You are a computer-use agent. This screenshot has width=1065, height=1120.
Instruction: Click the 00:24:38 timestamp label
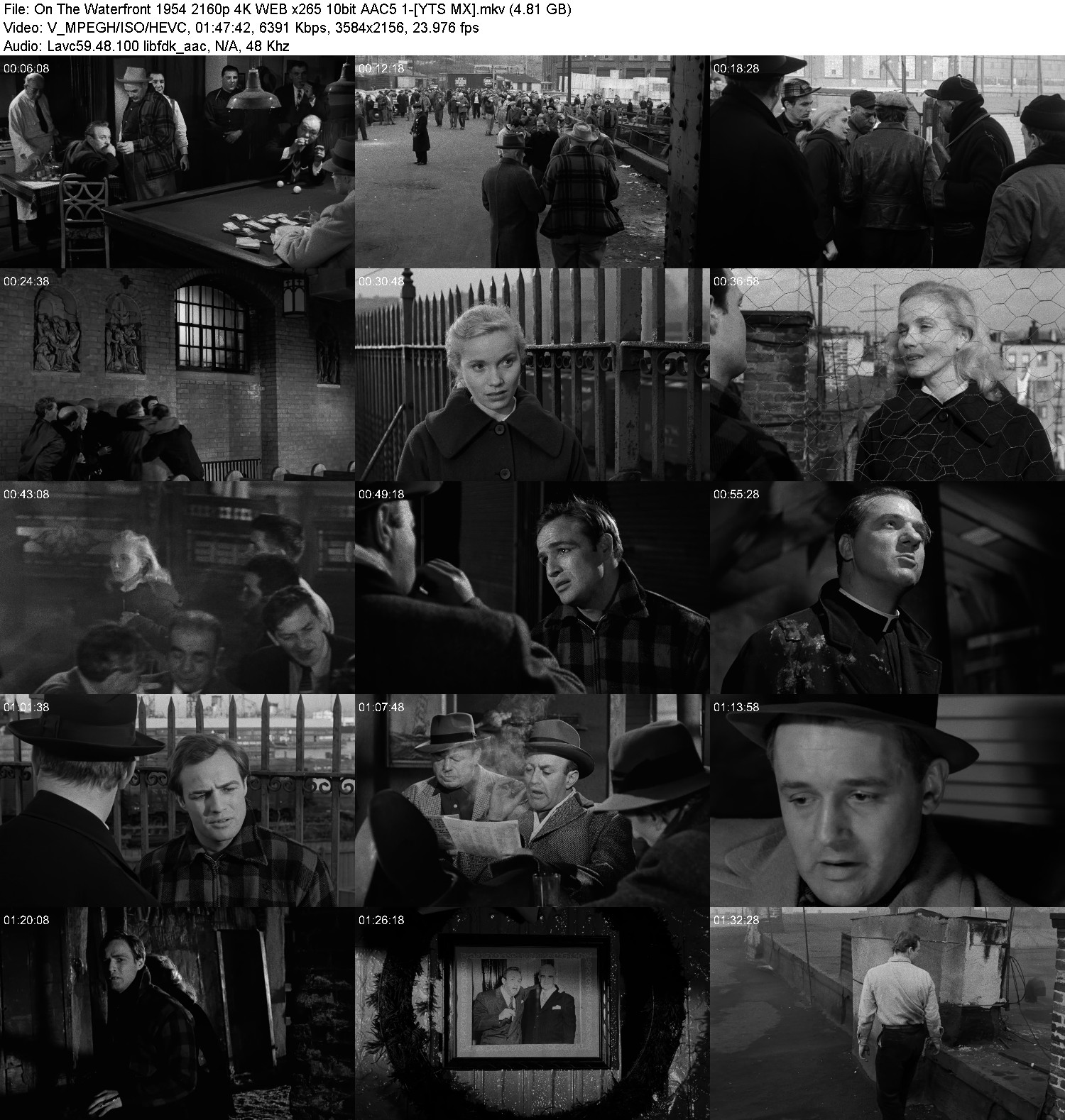(x=26, y=282)
